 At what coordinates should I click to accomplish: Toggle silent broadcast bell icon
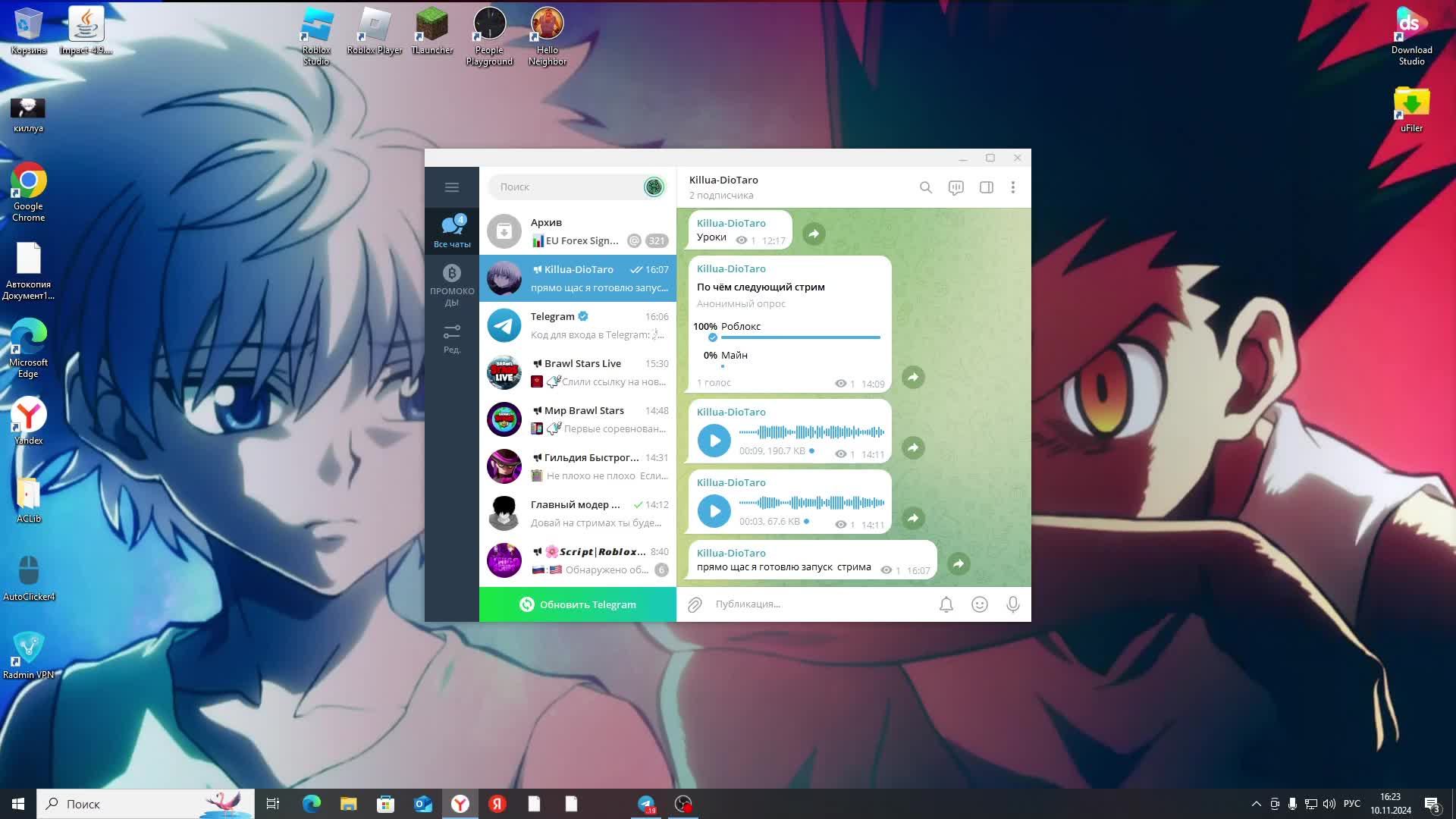click(946, 604)
